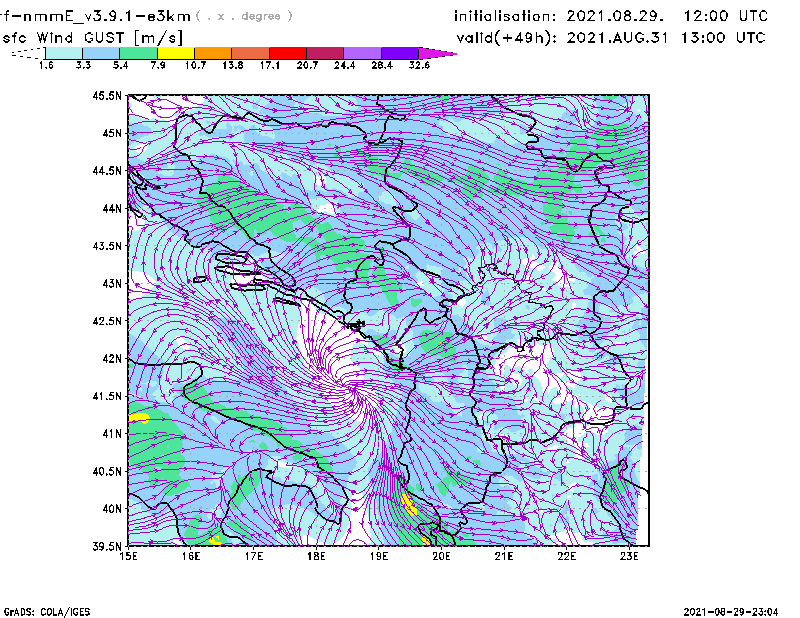Click the light cyan 1.6–3.3 legend swatch
This screenshot has width=800, height=618.
(64, 53)
